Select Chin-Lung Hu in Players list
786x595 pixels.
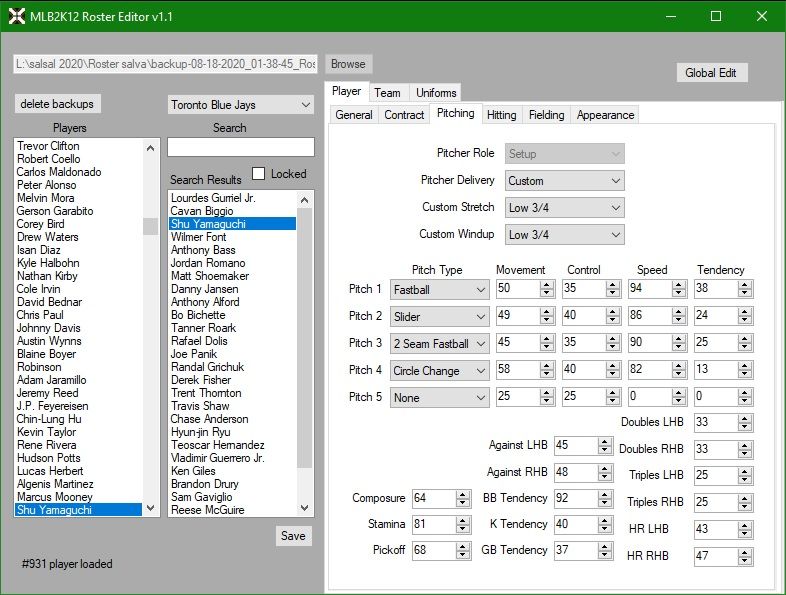(x=49, y=419)
